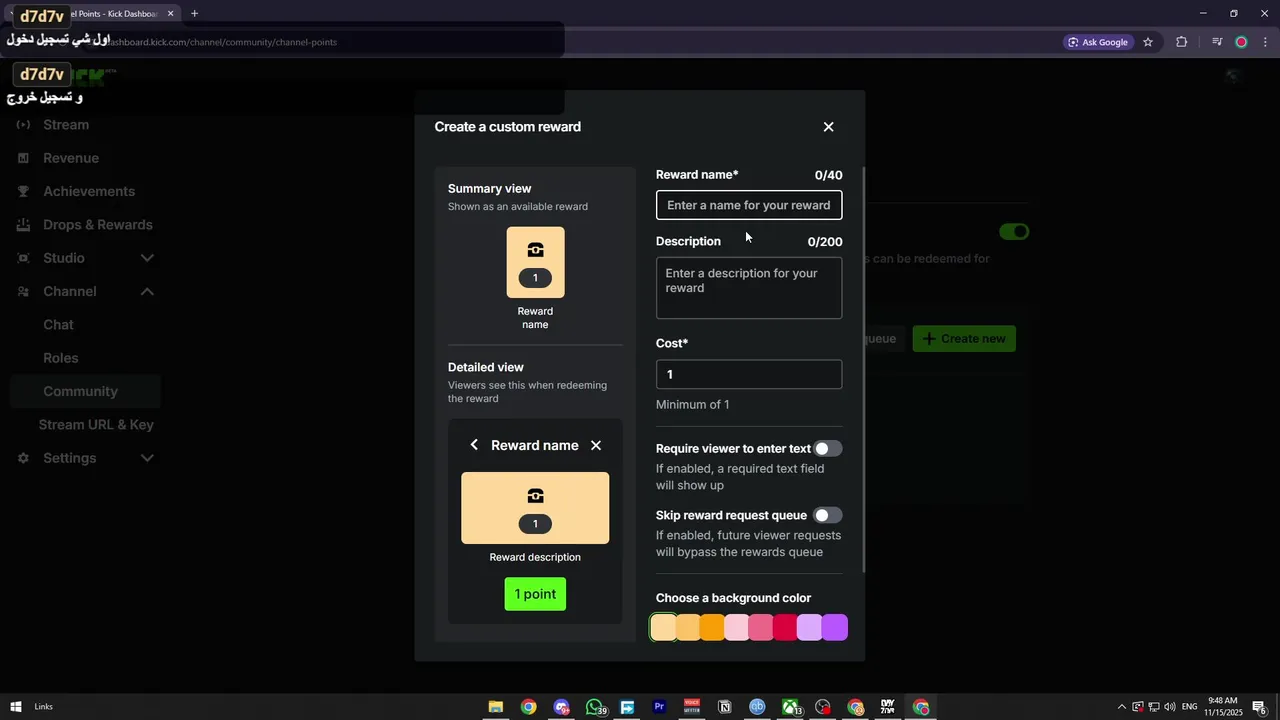
Task: Open the Chrome profile avatar
Action: pyautogui.click(x=1241, y=42)
